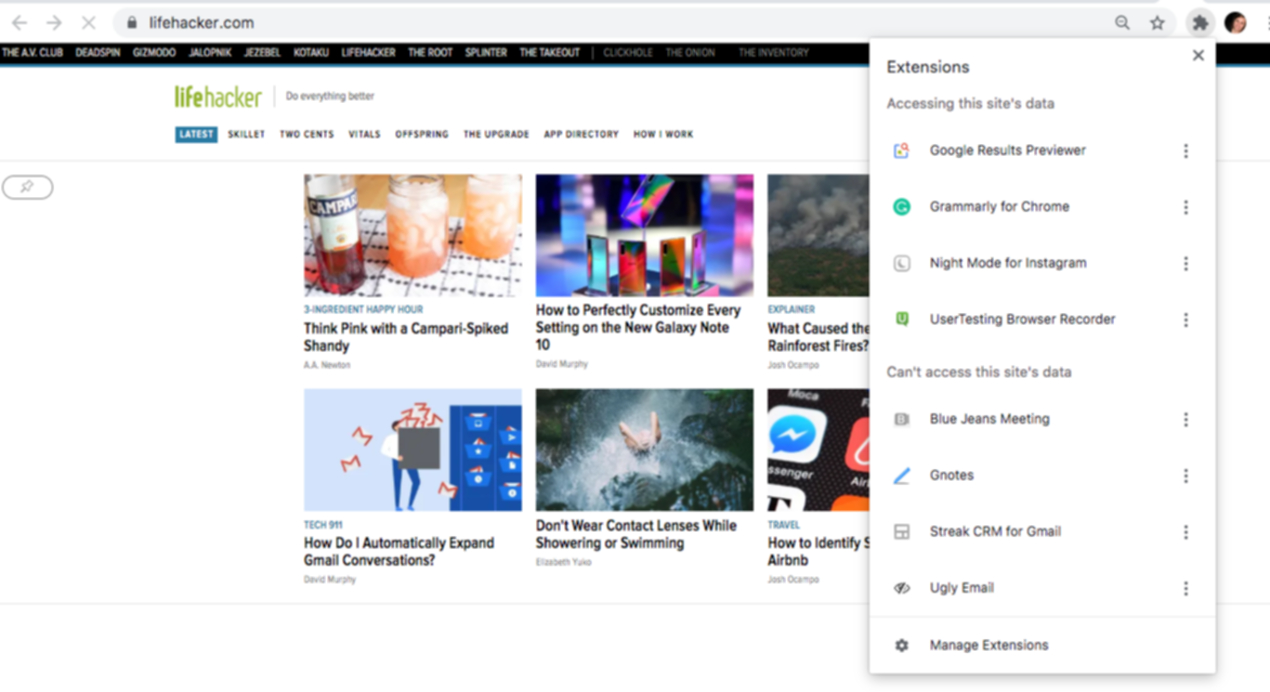This screenshot has height=692, width=1270.
Task: Open the Galaxy Note 10 article headline
Action: click(x=638, y=327)
